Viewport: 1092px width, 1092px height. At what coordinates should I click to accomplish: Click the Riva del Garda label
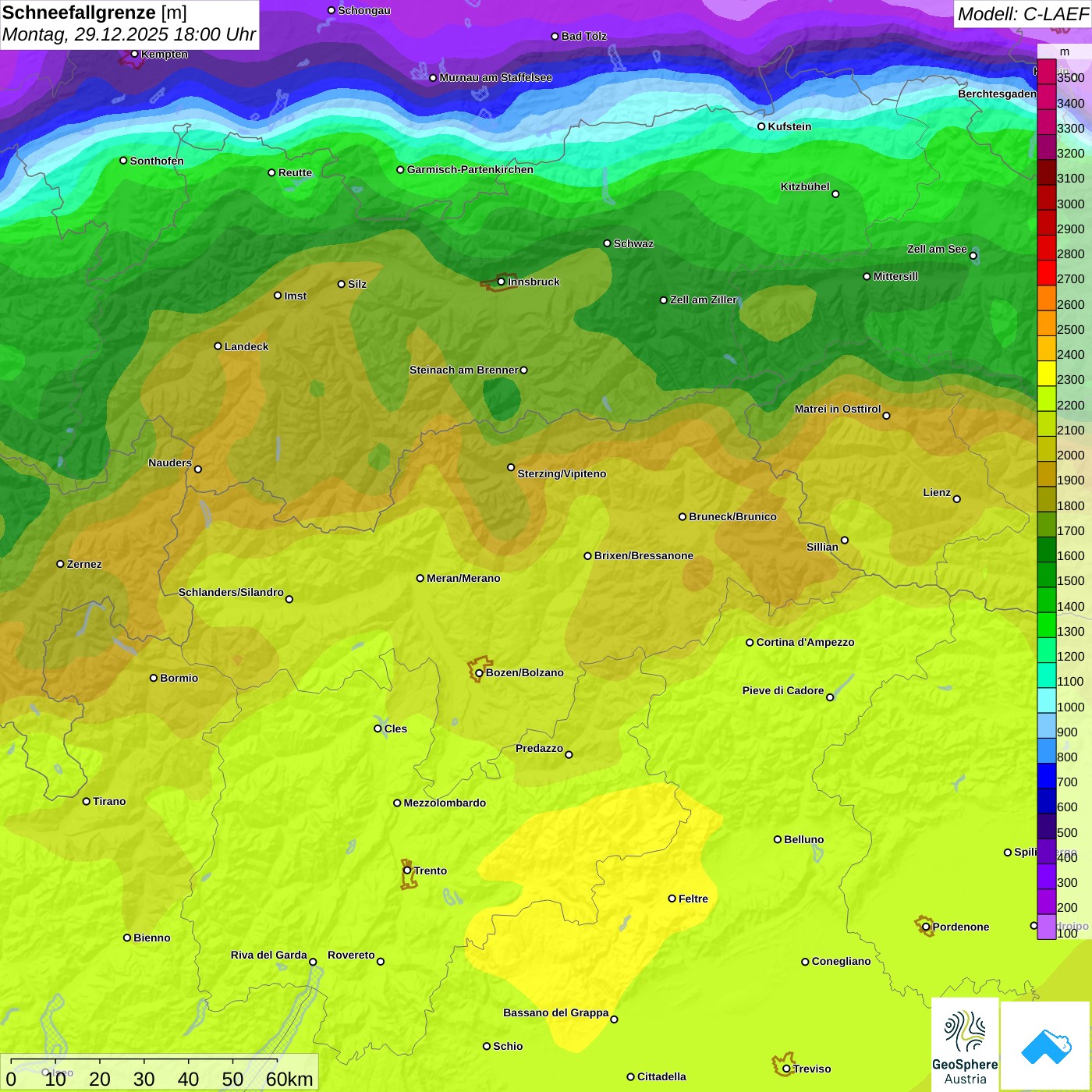269,955
